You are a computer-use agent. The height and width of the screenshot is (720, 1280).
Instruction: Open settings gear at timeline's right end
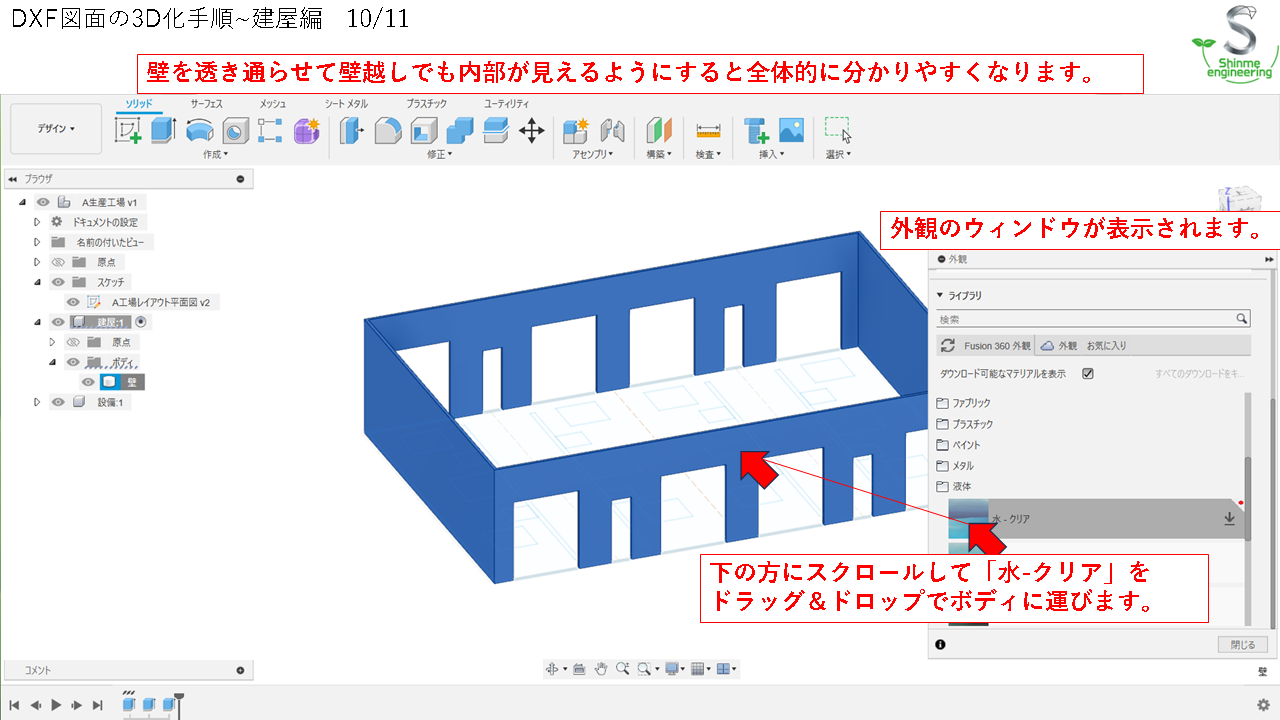coord(1263,704)
